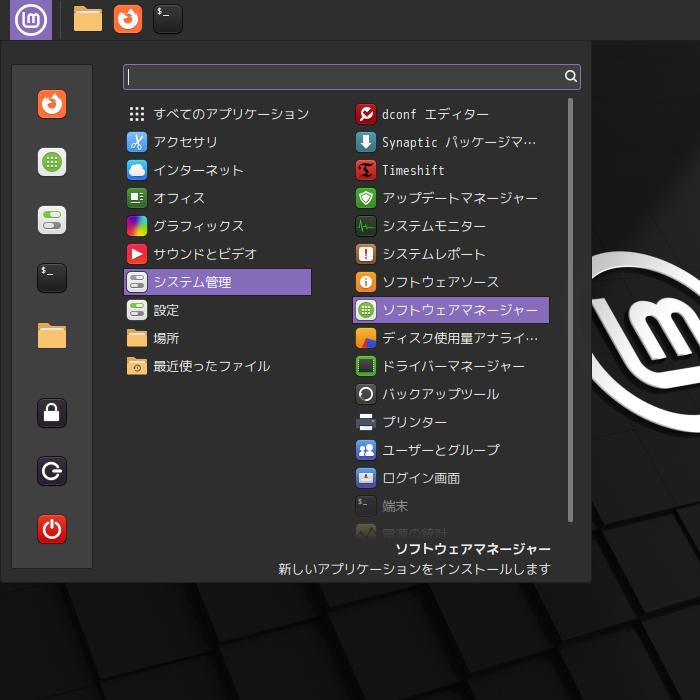
Task: Click the menu search input field
Action: (x=345, y=77)
